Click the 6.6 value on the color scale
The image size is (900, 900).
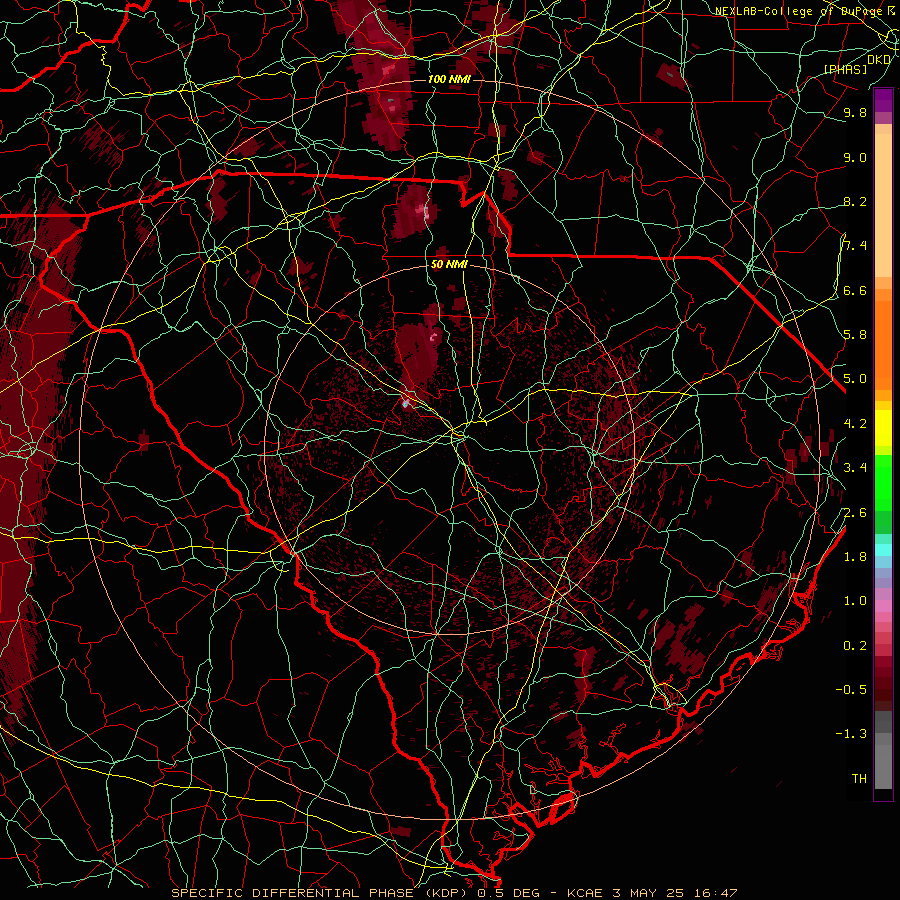[x=855, y=290]
